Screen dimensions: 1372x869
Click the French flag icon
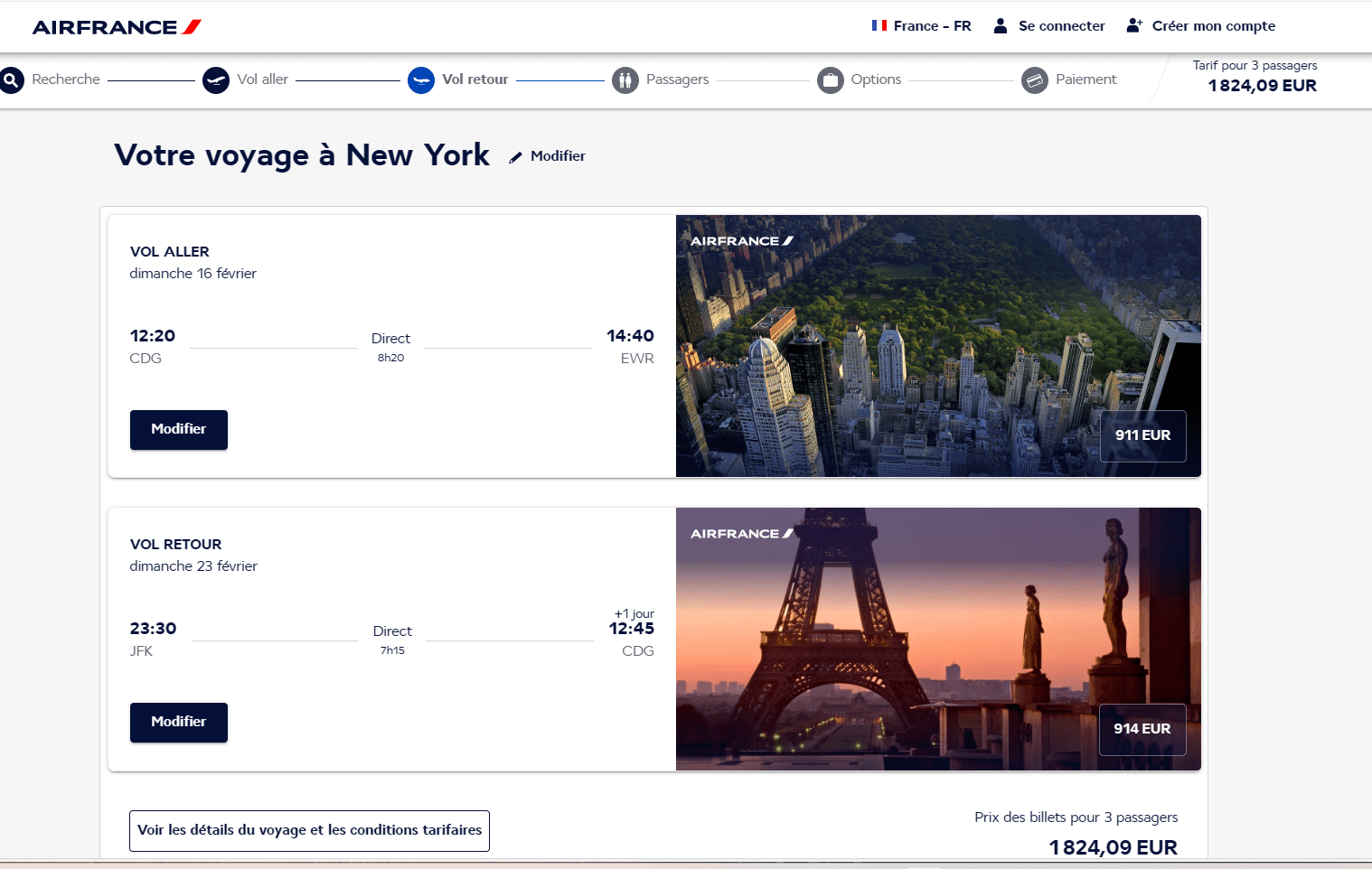click(879, 25)
